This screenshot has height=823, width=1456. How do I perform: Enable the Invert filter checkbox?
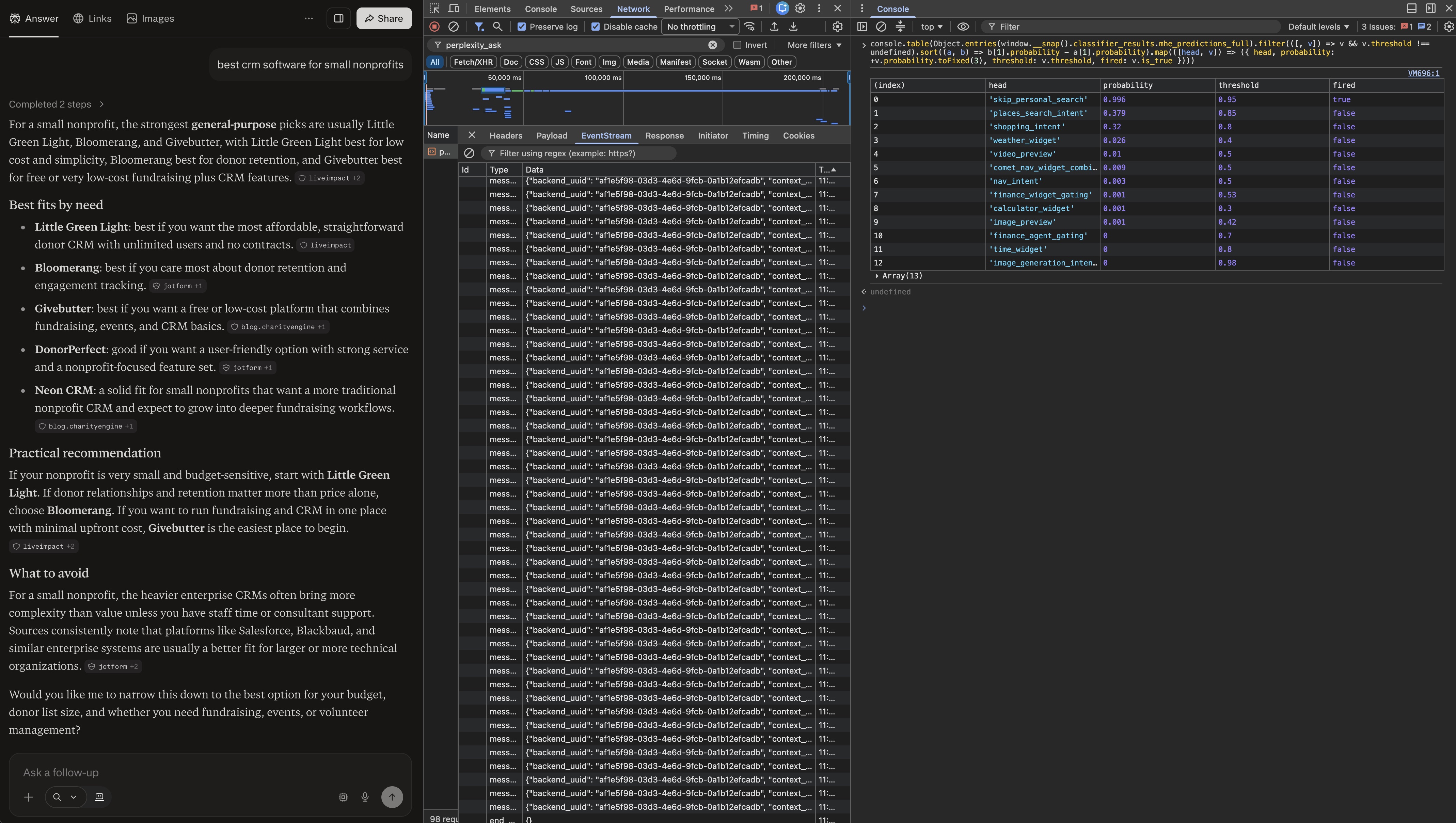pos(737,45)
